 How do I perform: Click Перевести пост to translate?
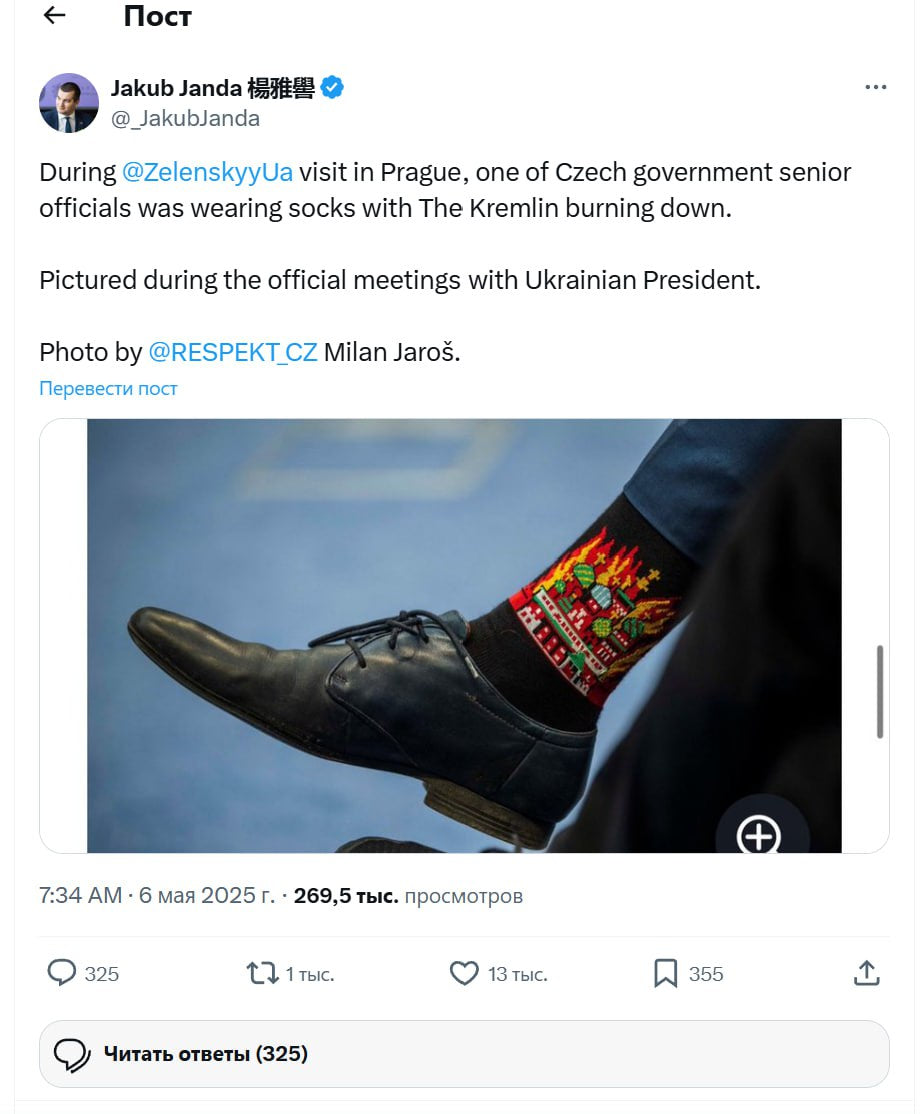point(107,388)
